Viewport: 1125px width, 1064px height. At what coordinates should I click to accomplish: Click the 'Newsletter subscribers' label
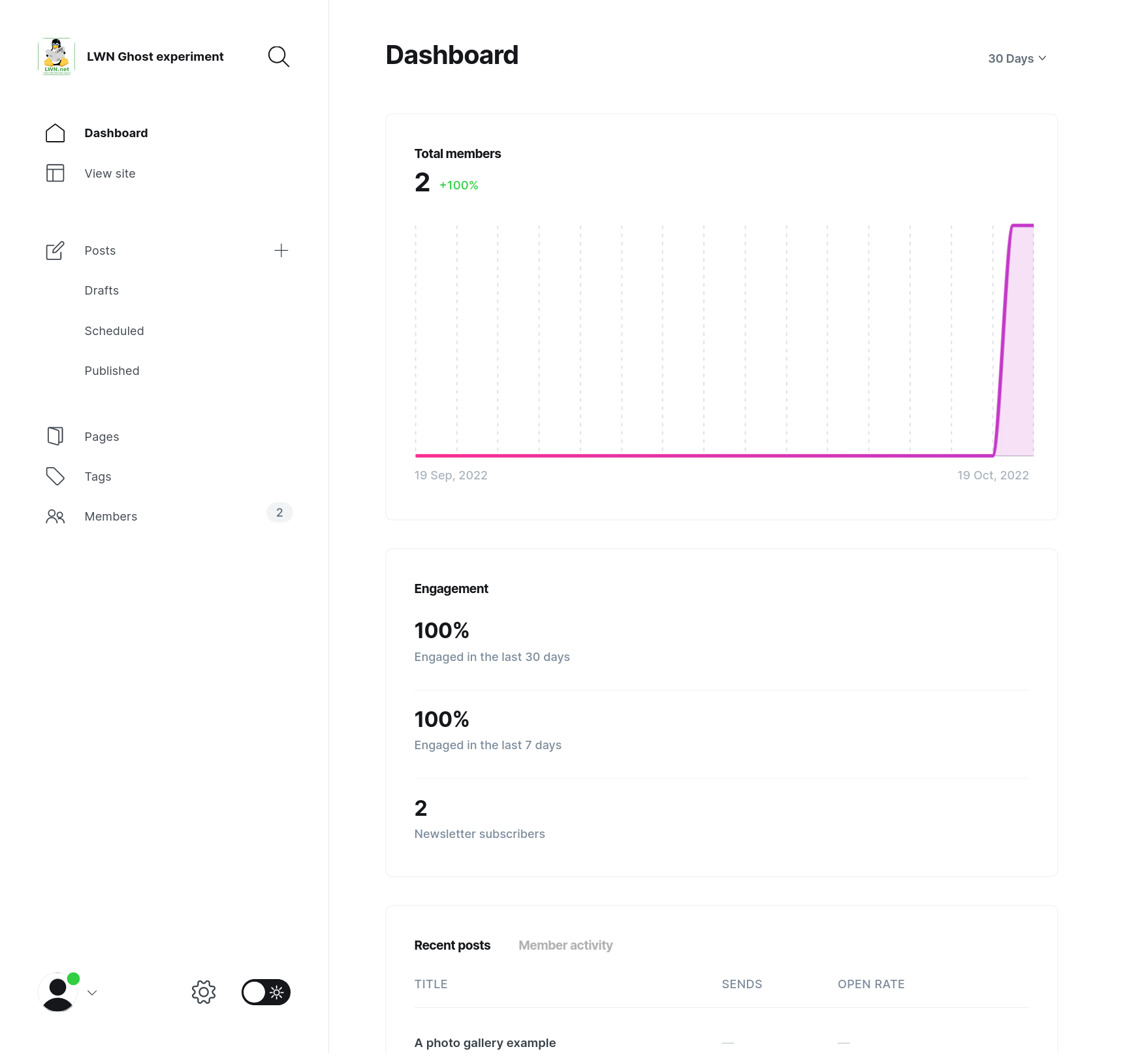click(x=480, y=834)
